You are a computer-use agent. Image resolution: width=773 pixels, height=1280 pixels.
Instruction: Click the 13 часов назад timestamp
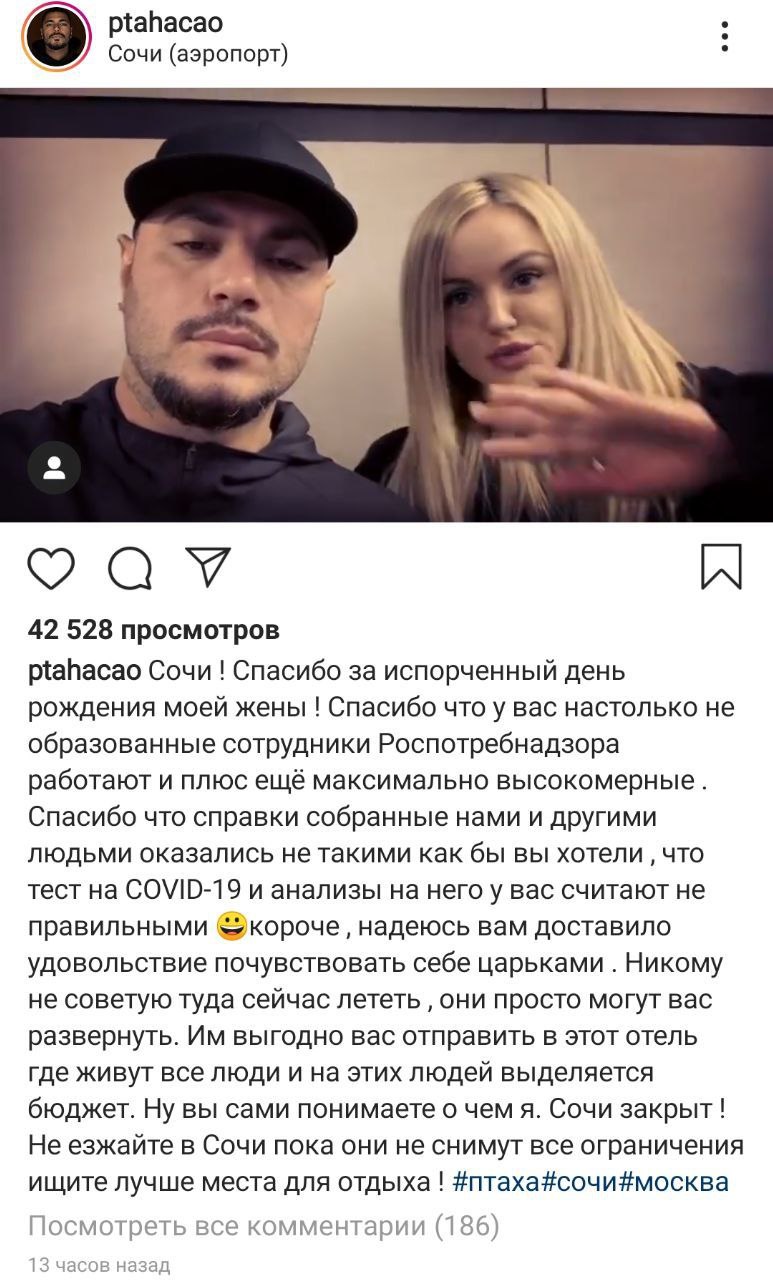(99, 1265)
